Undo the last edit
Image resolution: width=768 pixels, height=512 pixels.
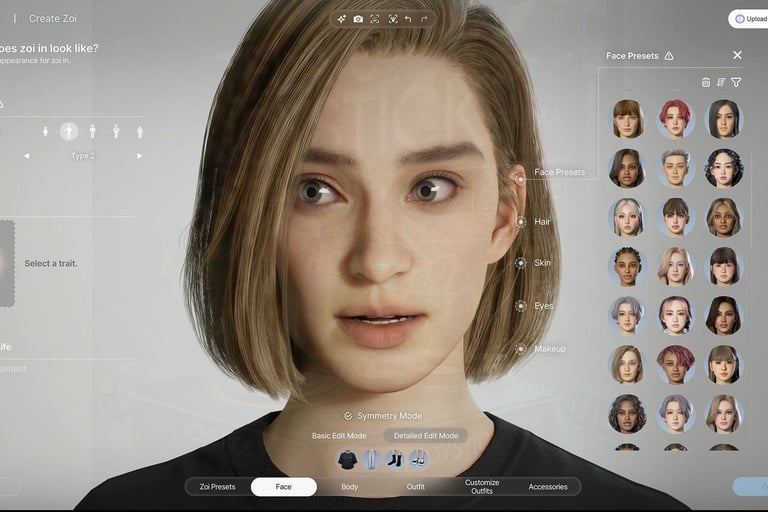pos(408,19)
